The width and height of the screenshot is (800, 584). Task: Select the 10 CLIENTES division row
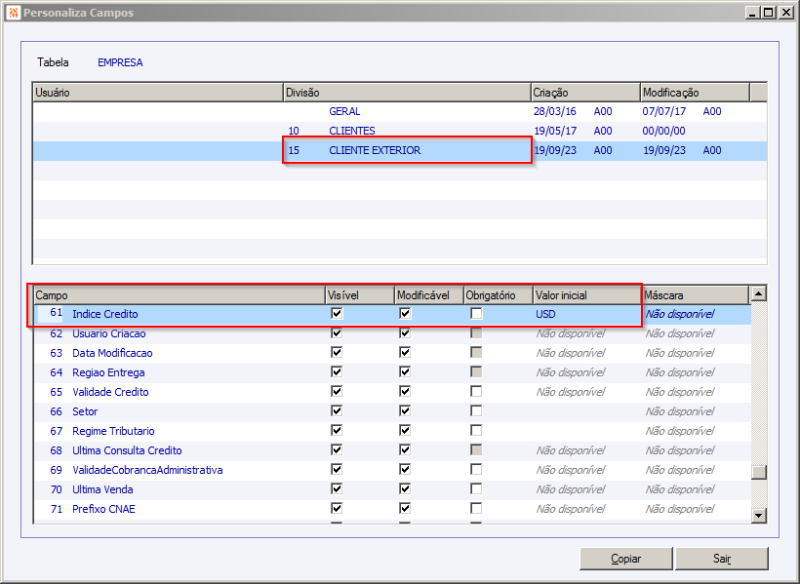pos(400,131)
